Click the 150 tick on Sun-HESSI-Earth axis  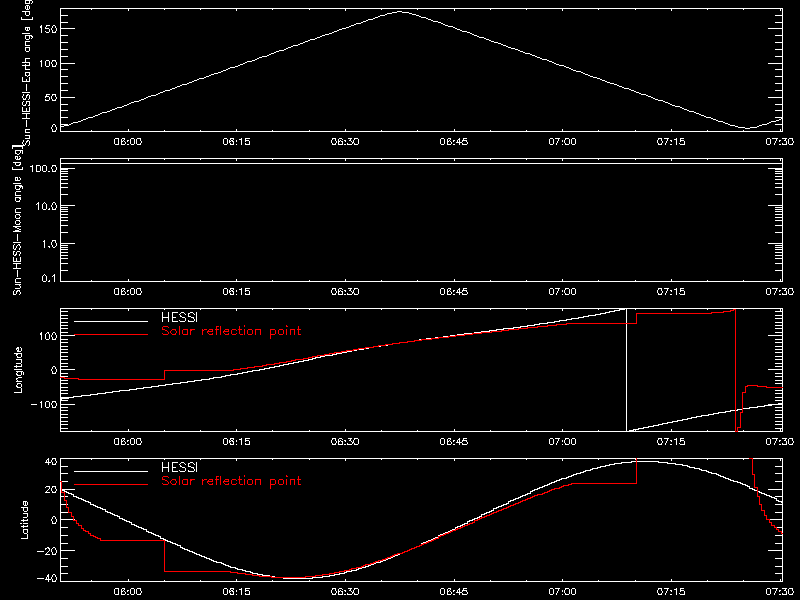coord(47,29)
